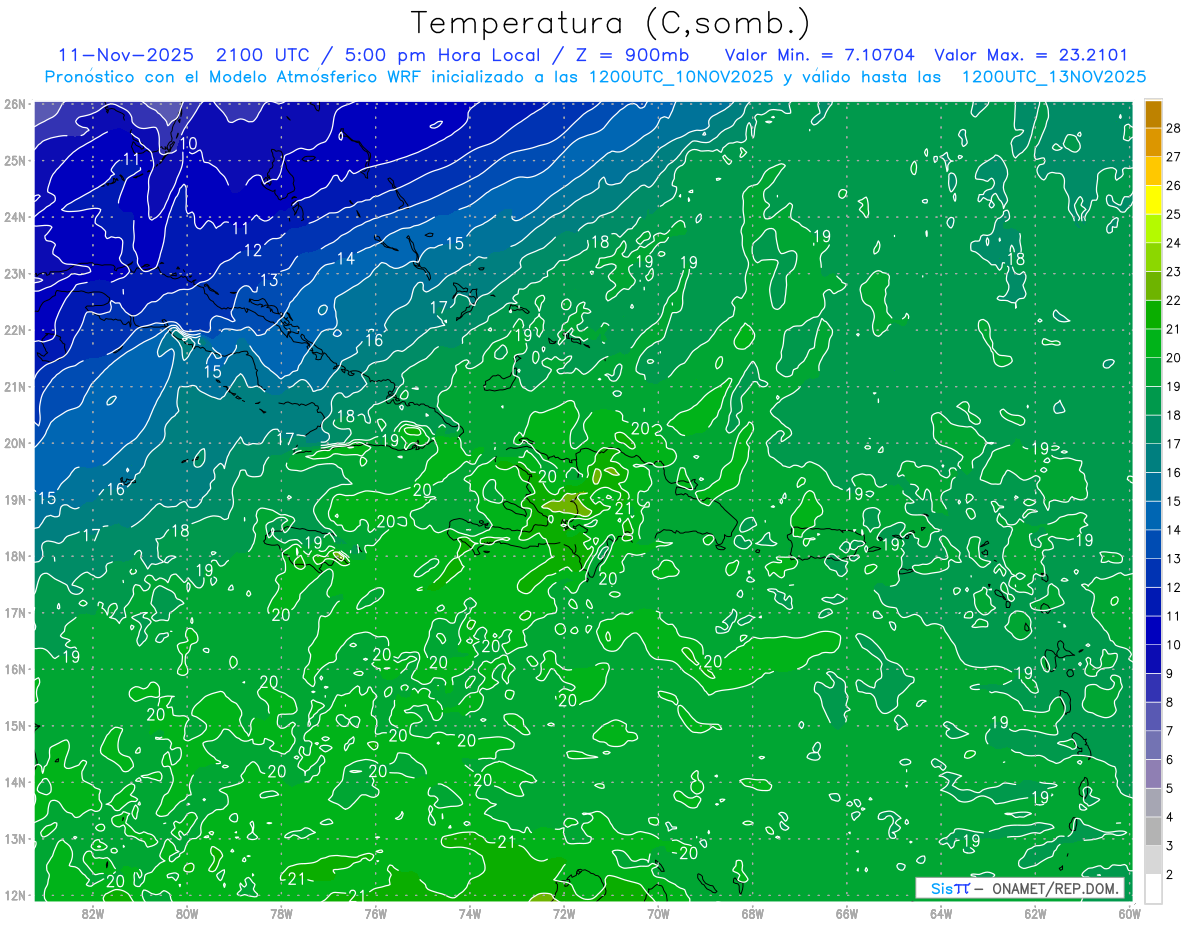Image resolution: width=1200 pixels, height=927 pixels.
Task: Select light gray swatch between 2 and 3
Action: 1154,859
